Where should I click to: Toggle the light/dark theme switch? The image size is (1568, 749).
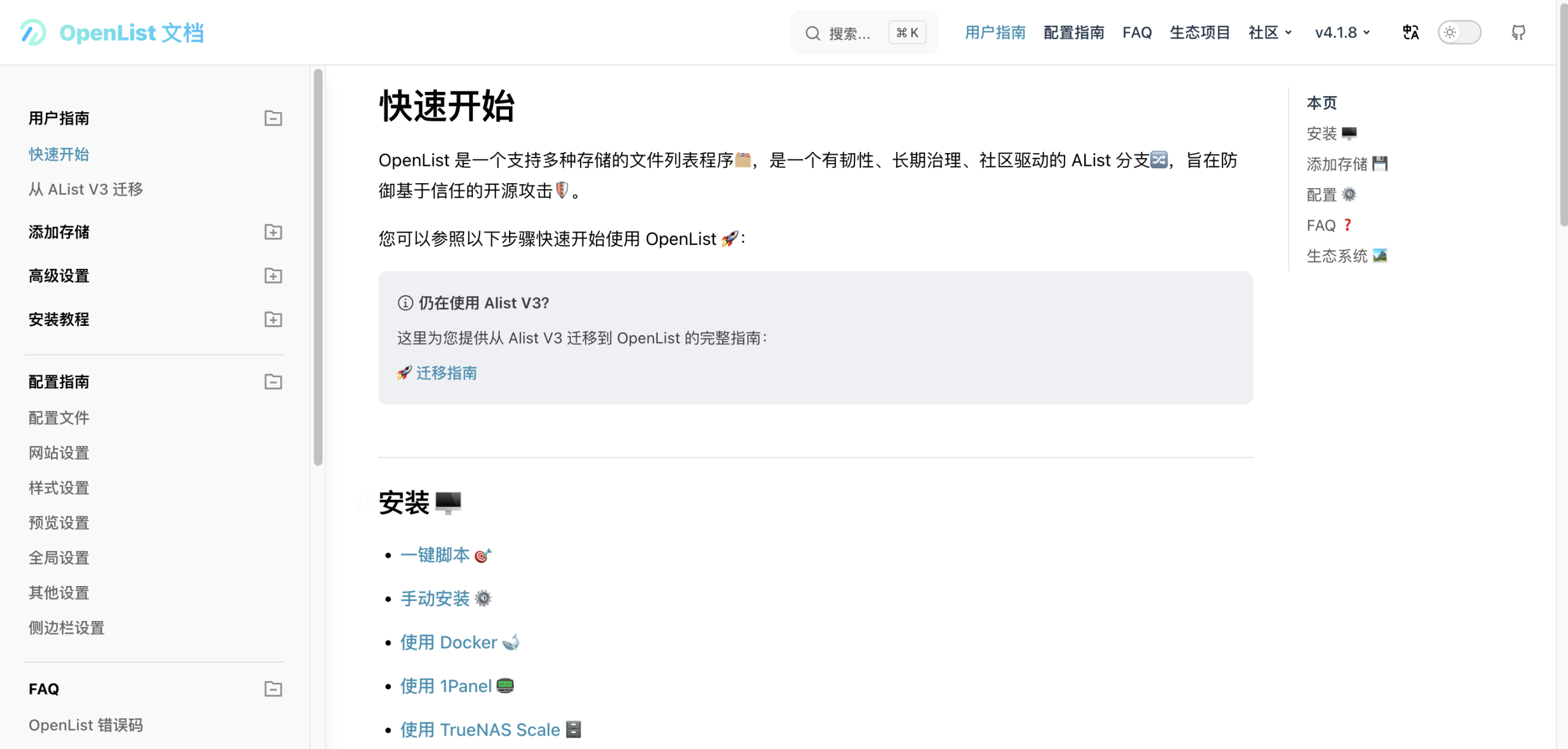1460,32
